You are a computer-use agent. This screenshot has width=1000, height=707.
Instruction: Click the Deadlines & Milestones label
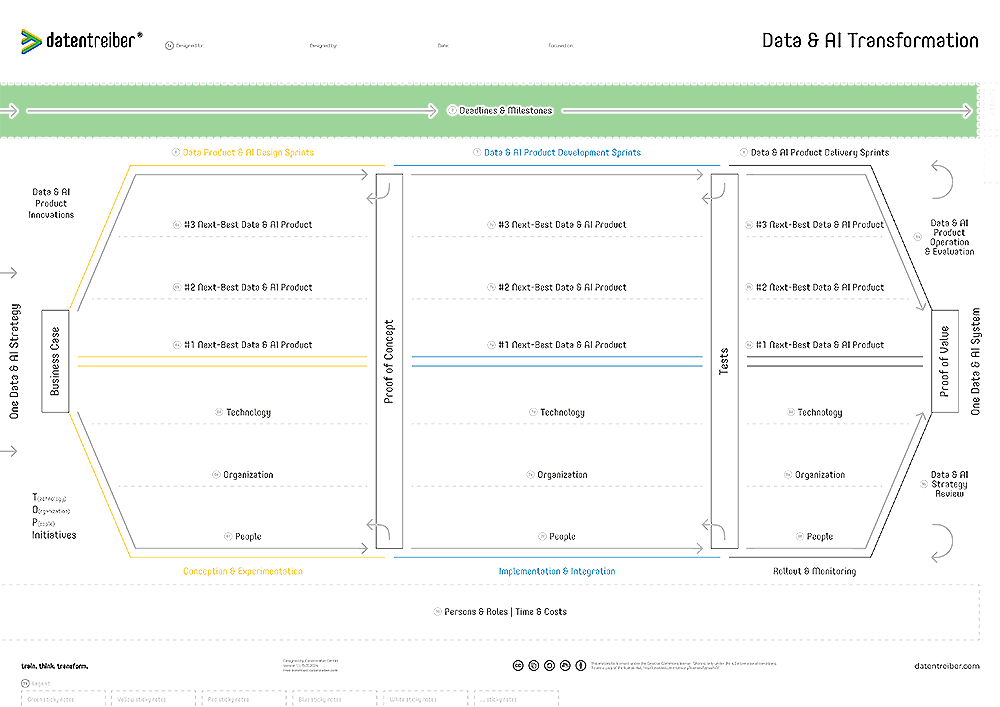tap(506, 110)
